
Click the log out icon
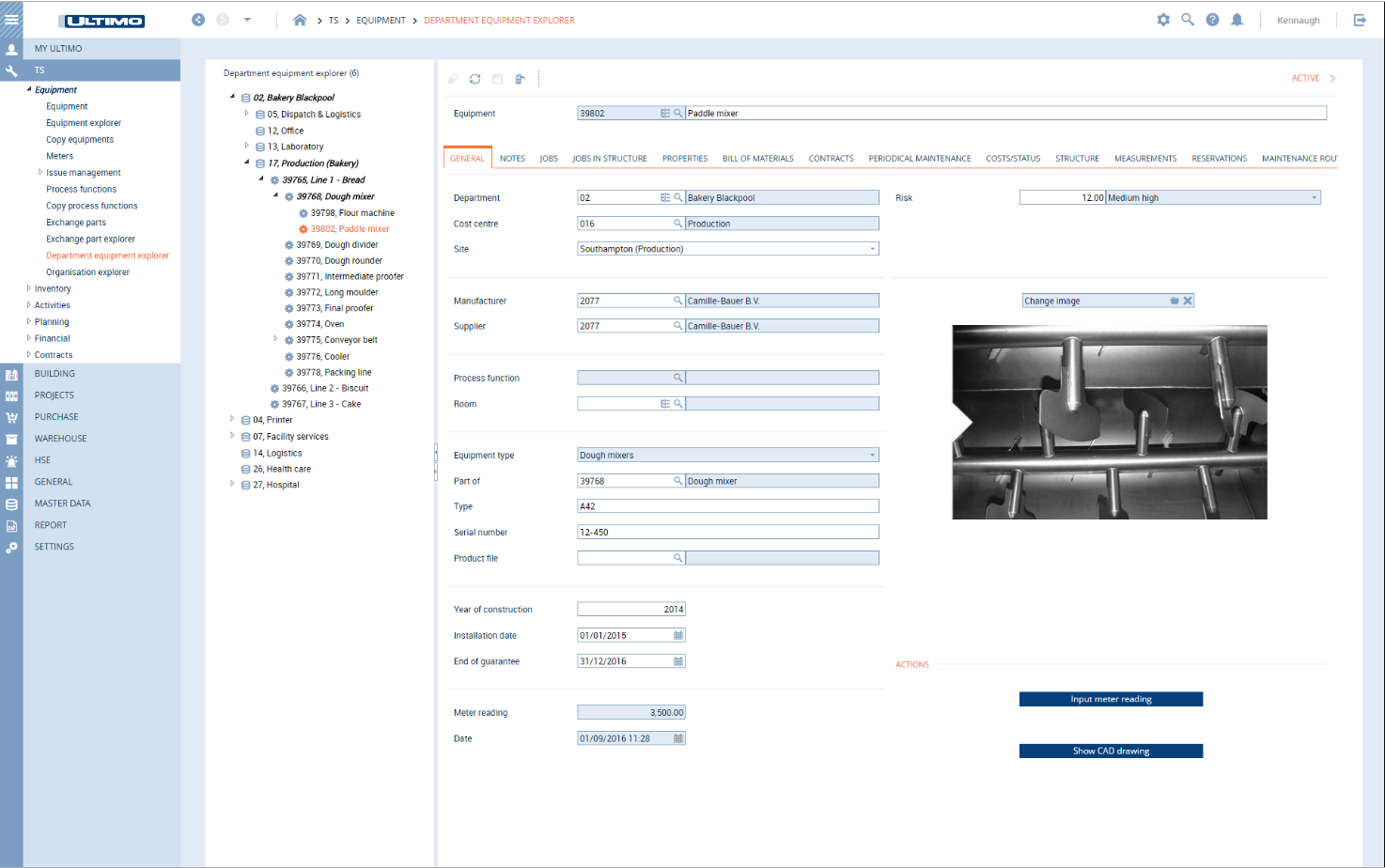point(1362,19)
